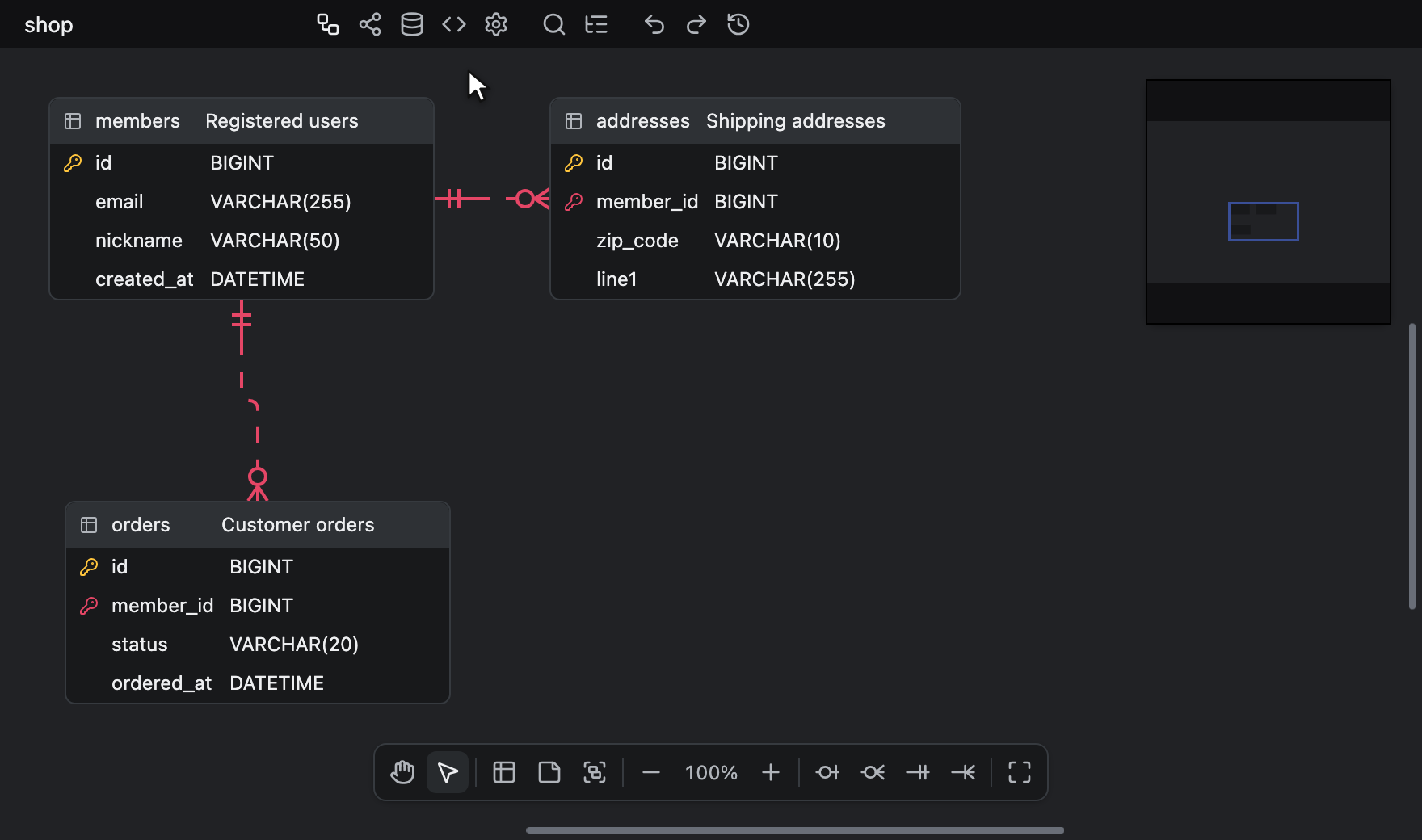Add a memo note from the bottom toolbar

point(549,772)
